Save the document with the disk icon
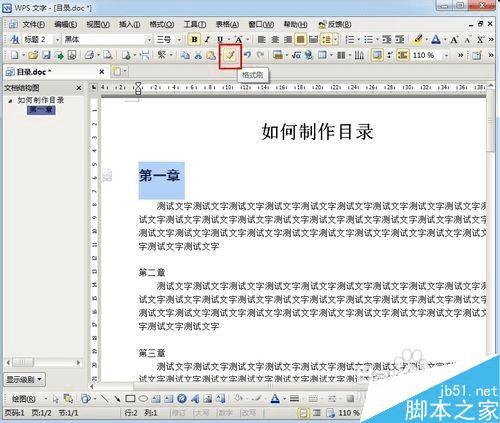 pyautogui.click(x=46, y=55)
